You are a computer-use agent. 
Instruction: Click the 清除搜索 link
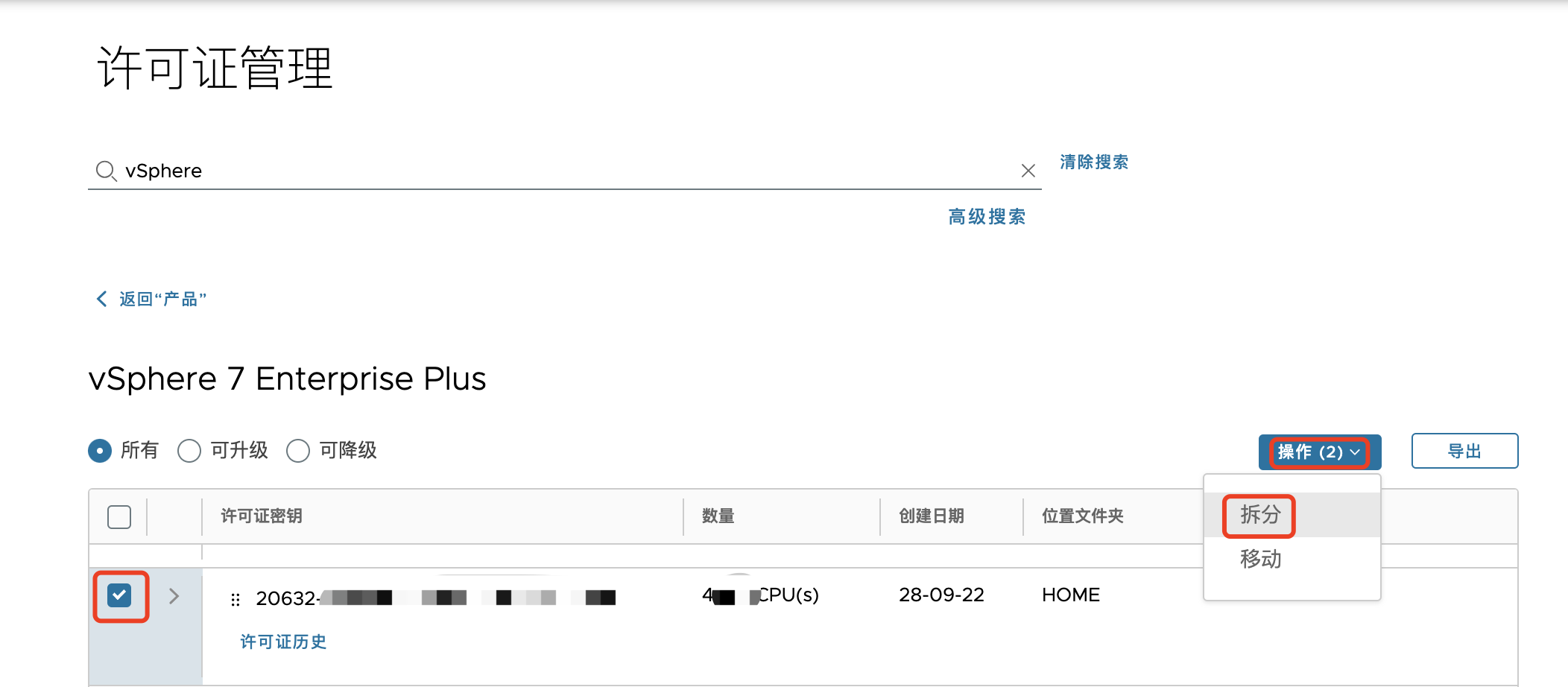(x=1094, y=162)
